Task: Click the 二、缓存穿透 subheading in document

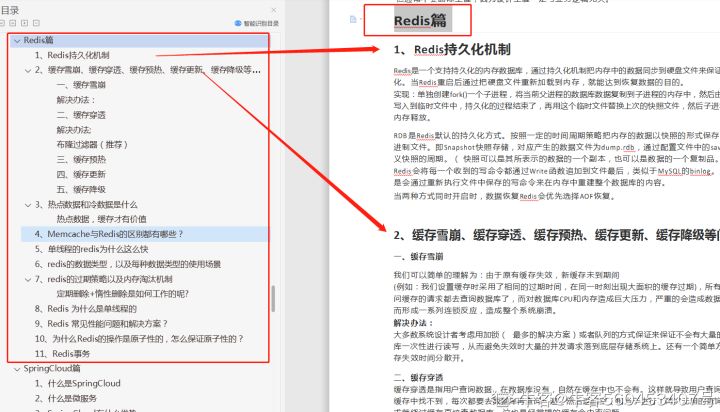Action: 418,378
